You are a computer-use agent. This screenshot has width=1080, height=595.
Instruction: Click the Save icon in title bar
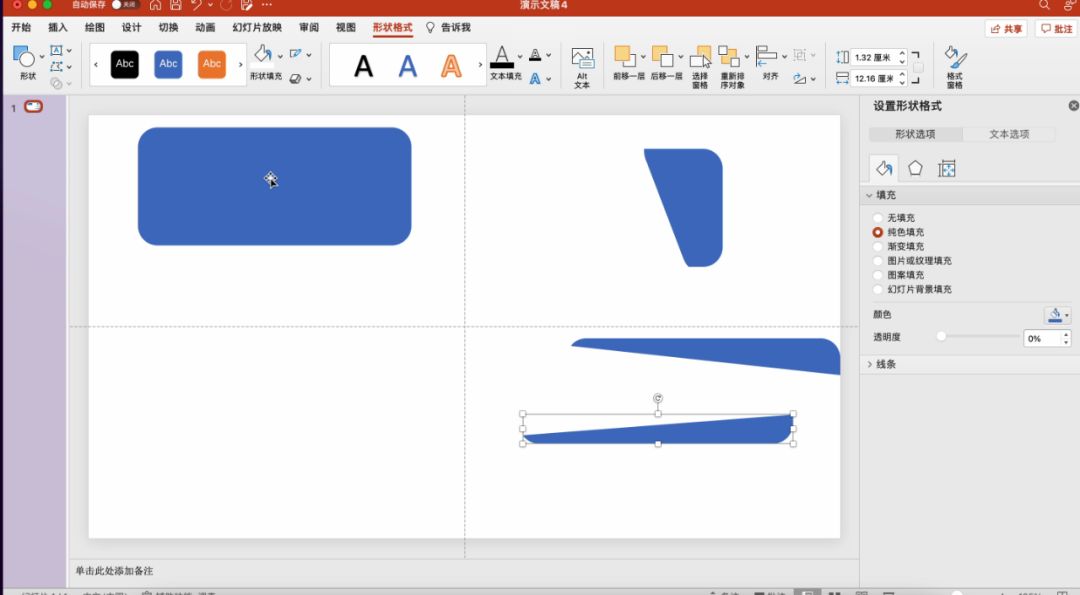coord(176,5)
